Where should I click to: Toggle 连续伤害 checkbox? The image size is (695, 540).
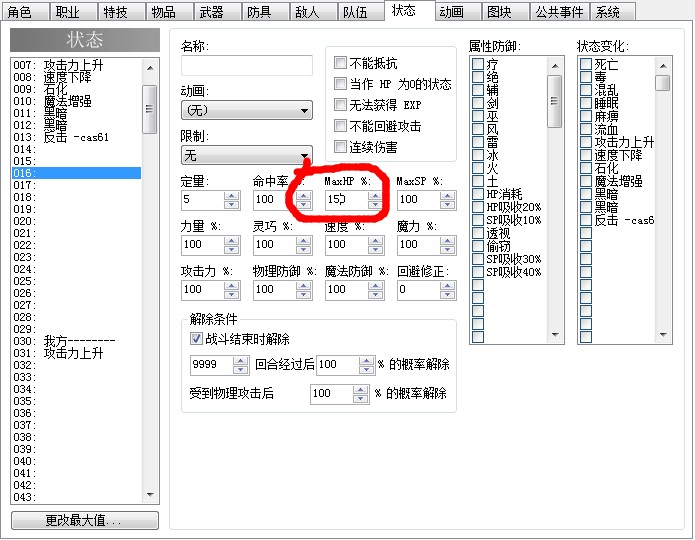(340, 146)
